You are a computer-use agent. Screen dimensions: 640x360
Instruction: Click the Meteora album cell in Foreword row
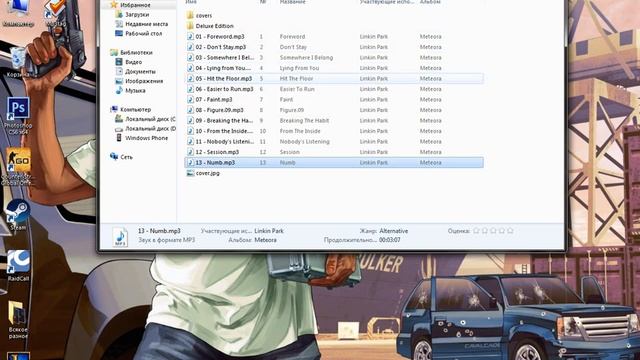click(431, 36)
